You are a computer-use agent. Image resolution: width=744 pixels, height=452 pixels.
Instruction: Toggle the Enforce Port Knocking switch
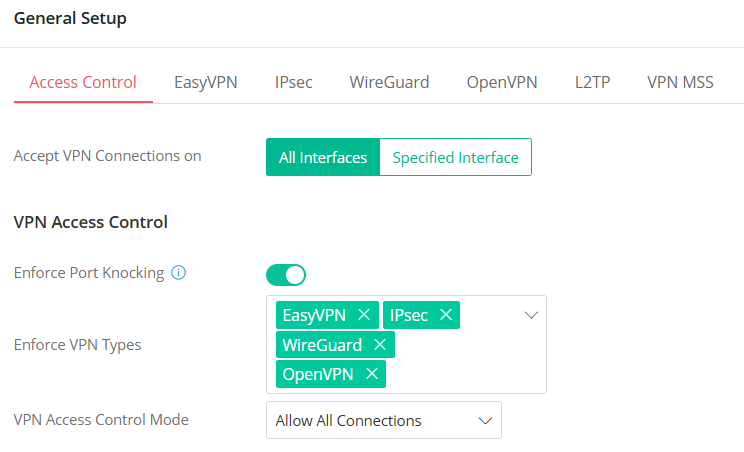(x=286, y=274)
